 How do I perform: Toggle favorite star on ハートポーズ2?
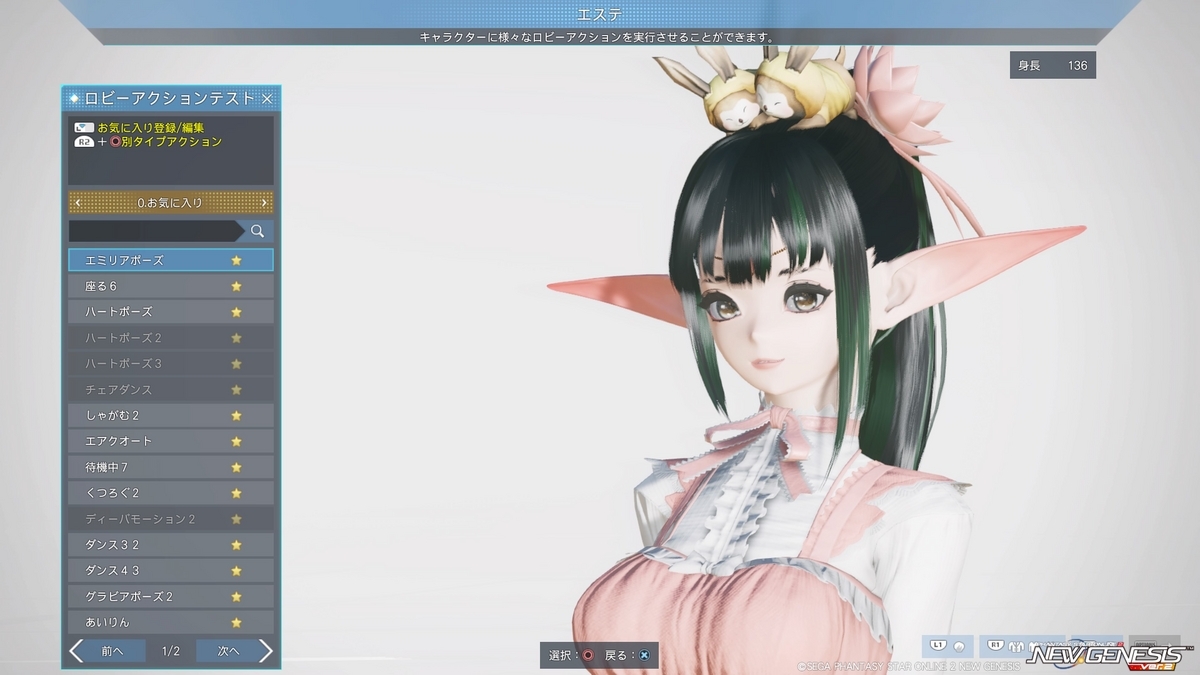(236, 338)
